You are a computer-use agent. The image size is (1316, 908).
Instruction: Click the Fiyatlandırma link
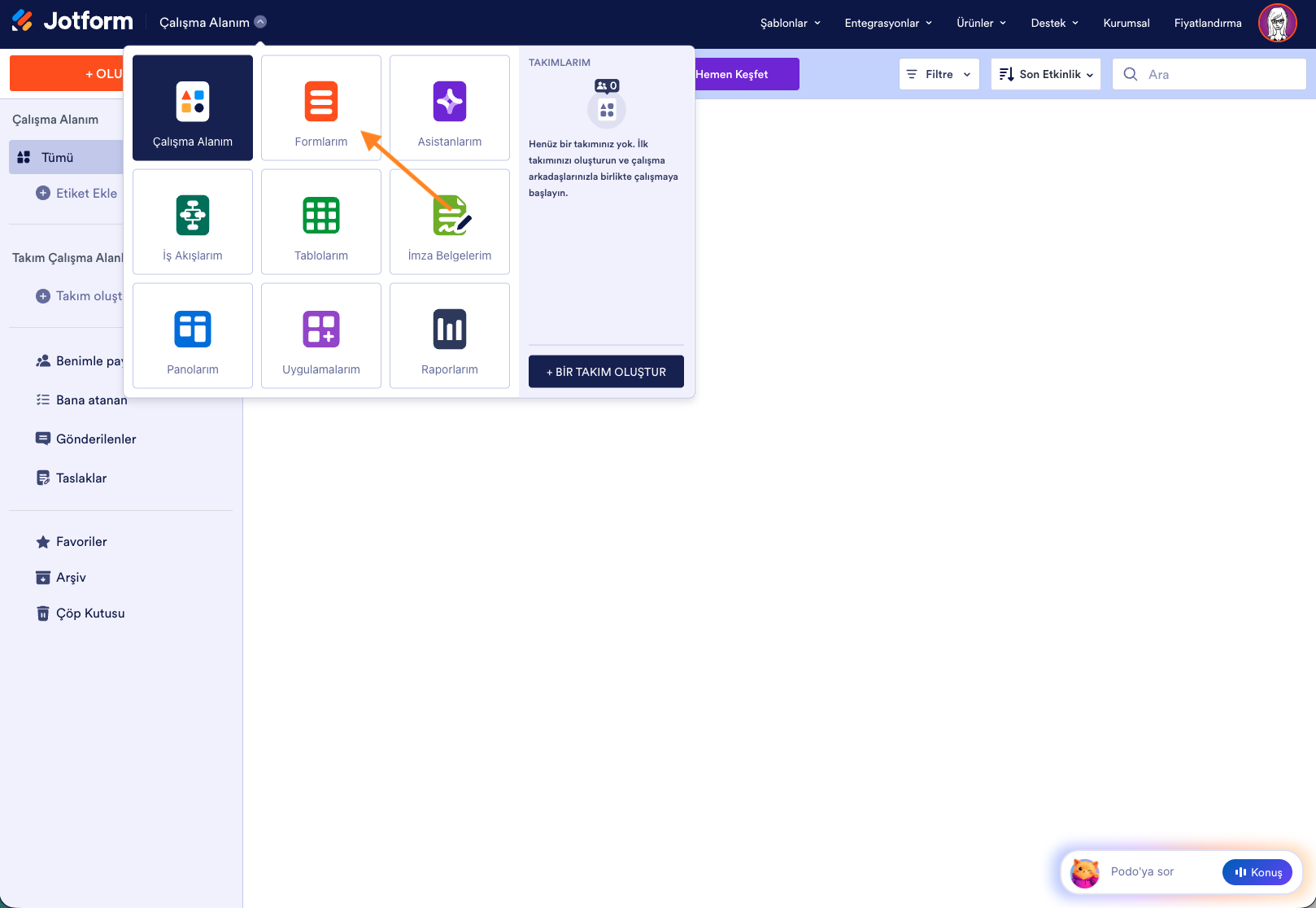1208,23
